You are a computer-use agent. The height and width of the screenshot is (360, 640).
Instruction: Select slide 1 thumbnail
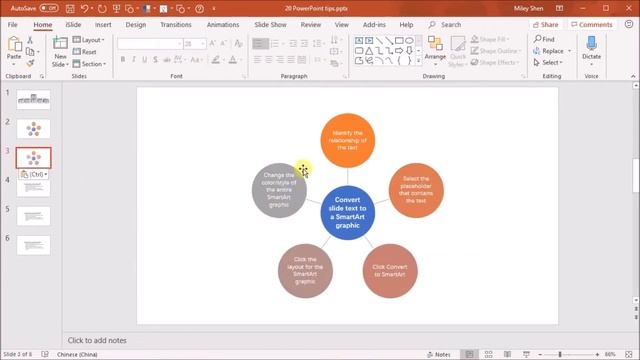coord(33,100)
